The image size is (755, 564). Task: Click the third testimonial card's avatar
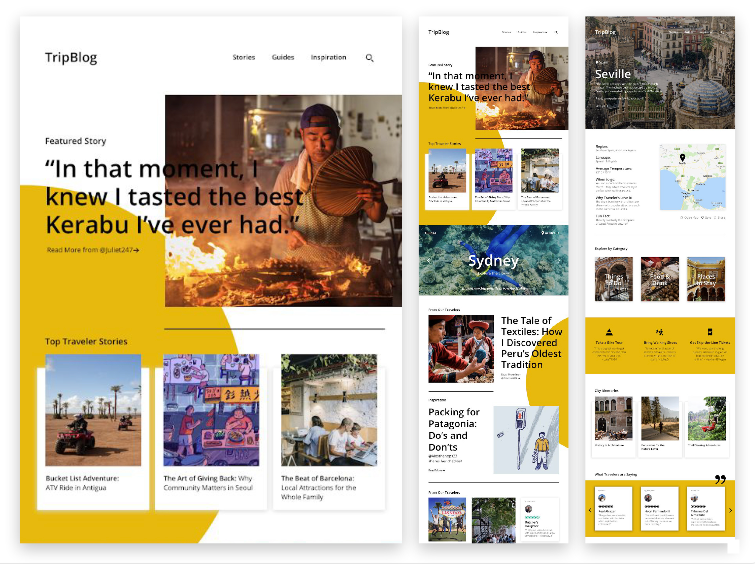click(694, 498)
